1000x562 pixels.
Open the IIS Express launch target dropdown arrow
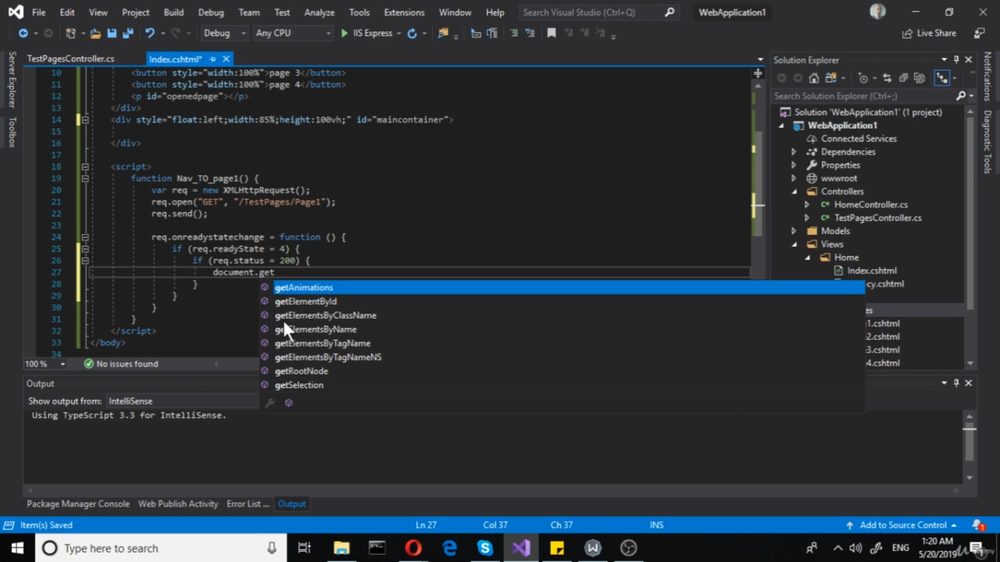[399, 33]
